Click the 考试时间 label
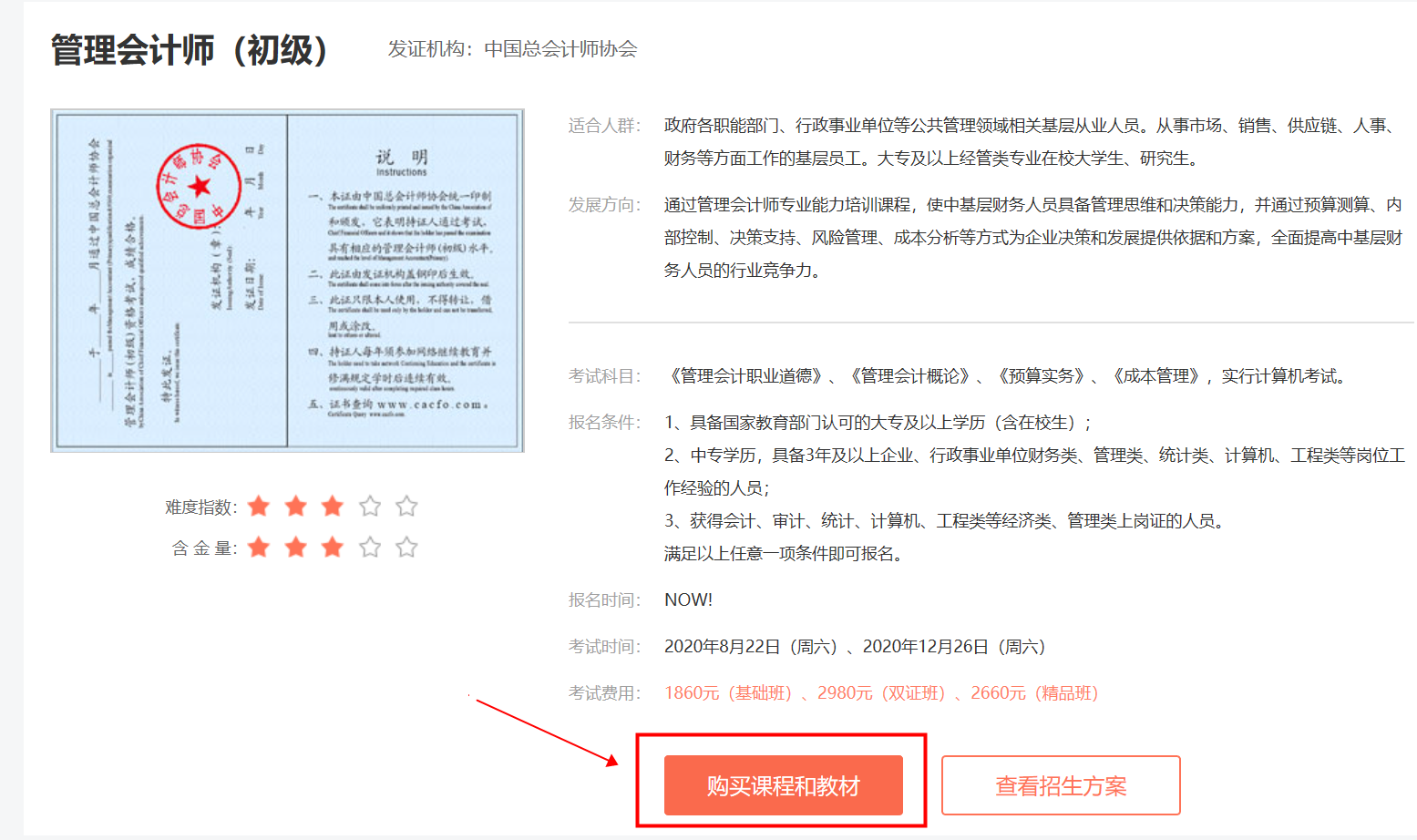Viewport: 1417px width, 840px height. 604,647
